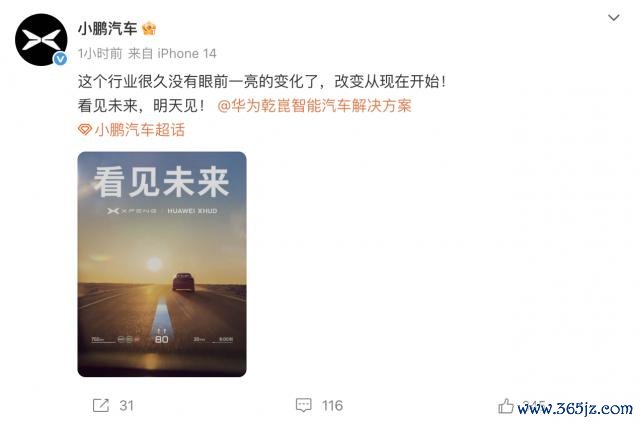This screenshot has height=424, width=640.
Task: Click the comment count 116
Action: (332, 405)
